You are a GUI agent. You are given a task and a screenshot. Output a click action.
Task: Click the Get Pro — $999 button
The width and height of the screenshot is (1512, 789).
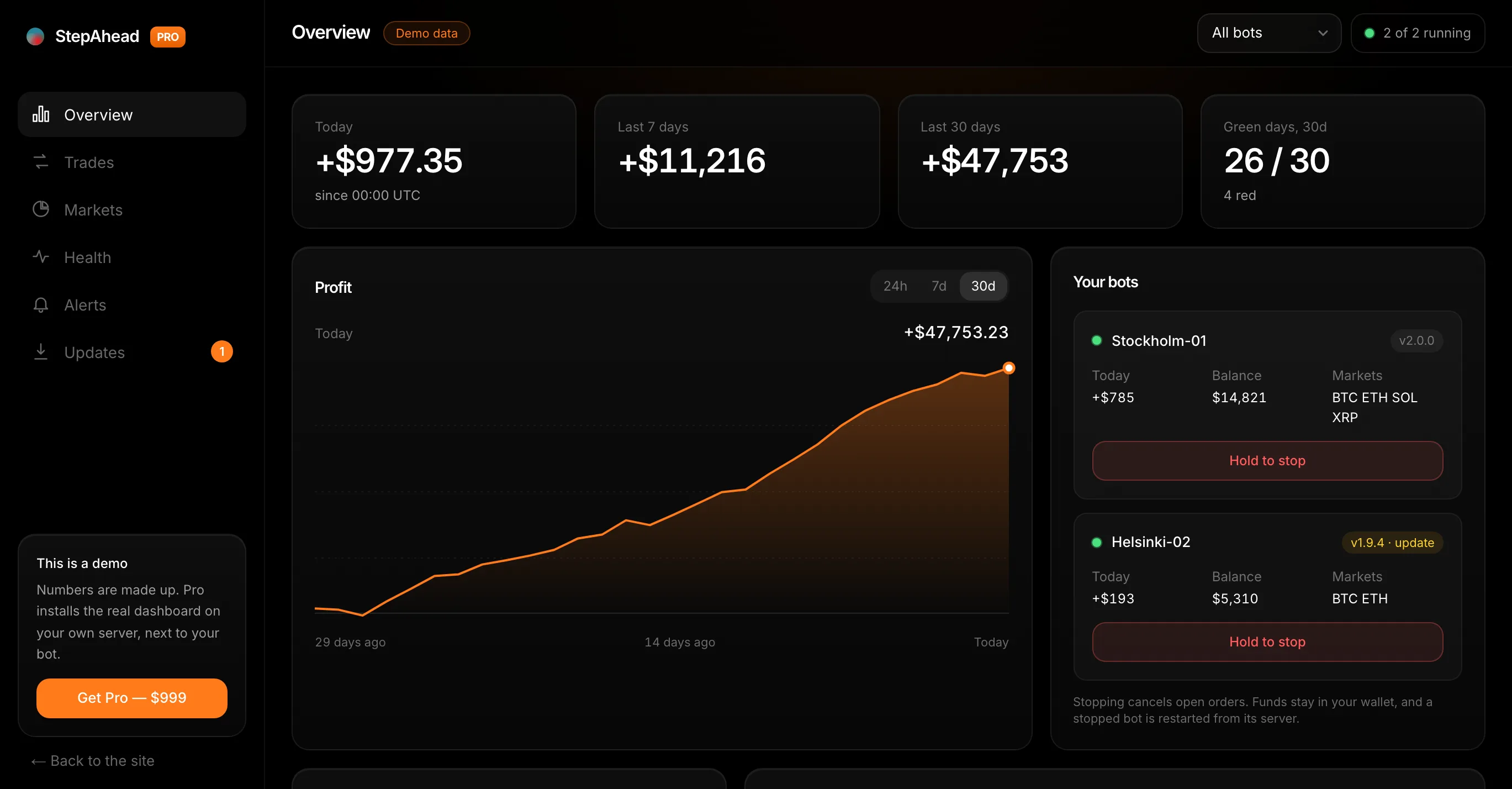point(132,698)
